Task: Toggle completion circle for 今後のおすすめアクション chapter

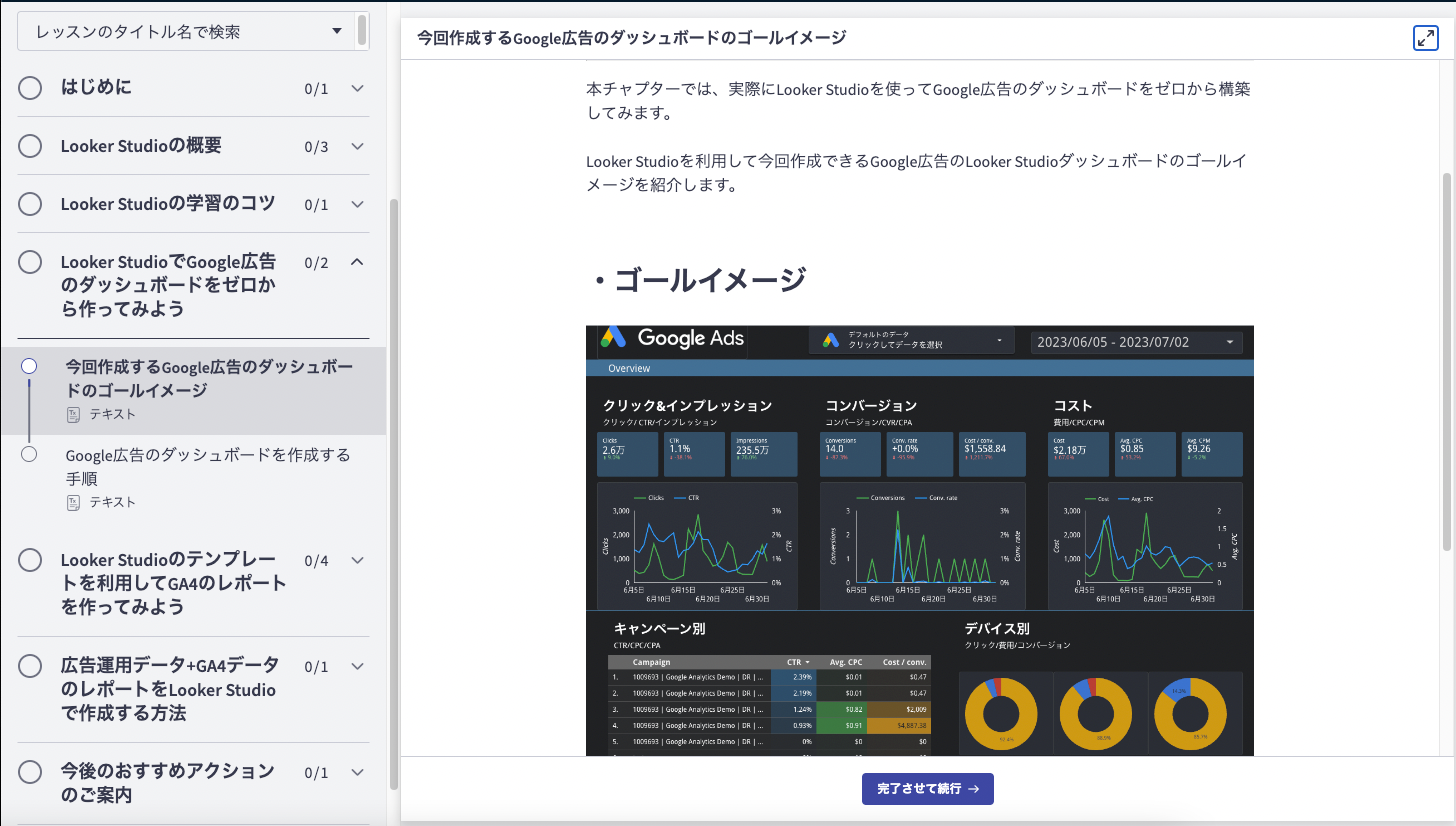Action: [x=30, y=772]
